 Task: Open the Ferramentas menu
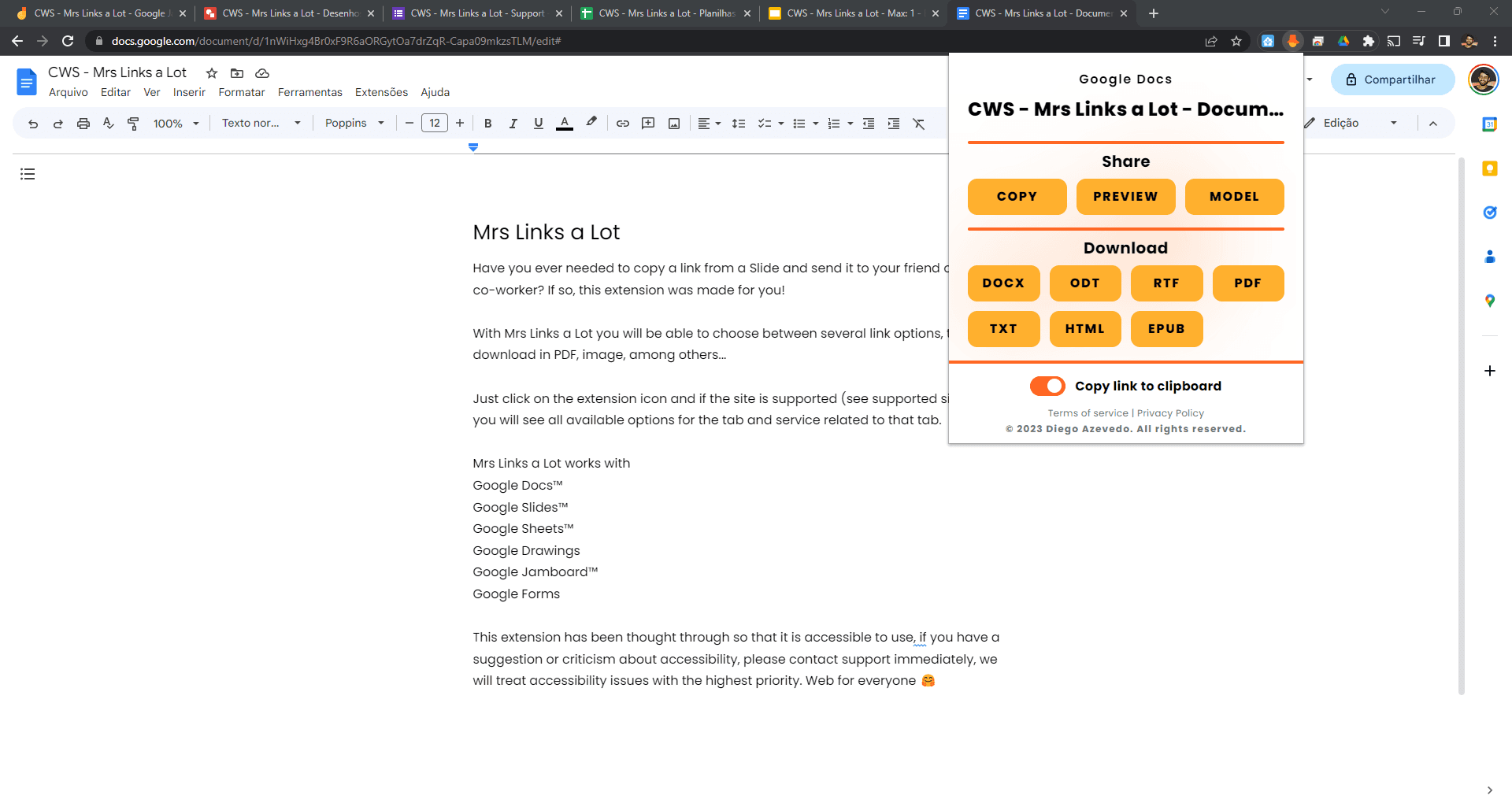pyautogui.click(x=310, y=92)
